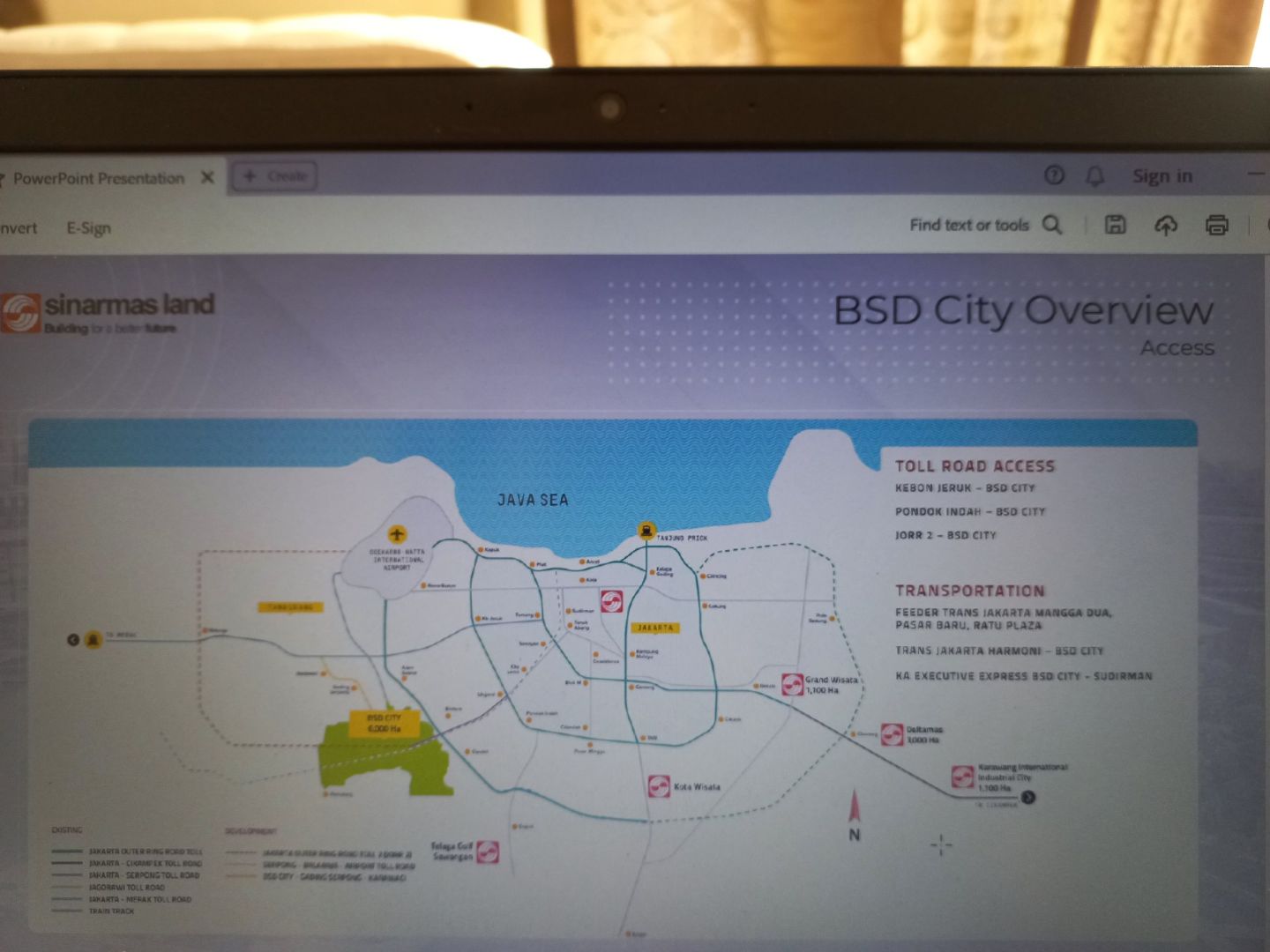The height and width of the screenshot is (952, 1270).
Task: Click the Access subtitle text
Action: tap(1177, 348)
